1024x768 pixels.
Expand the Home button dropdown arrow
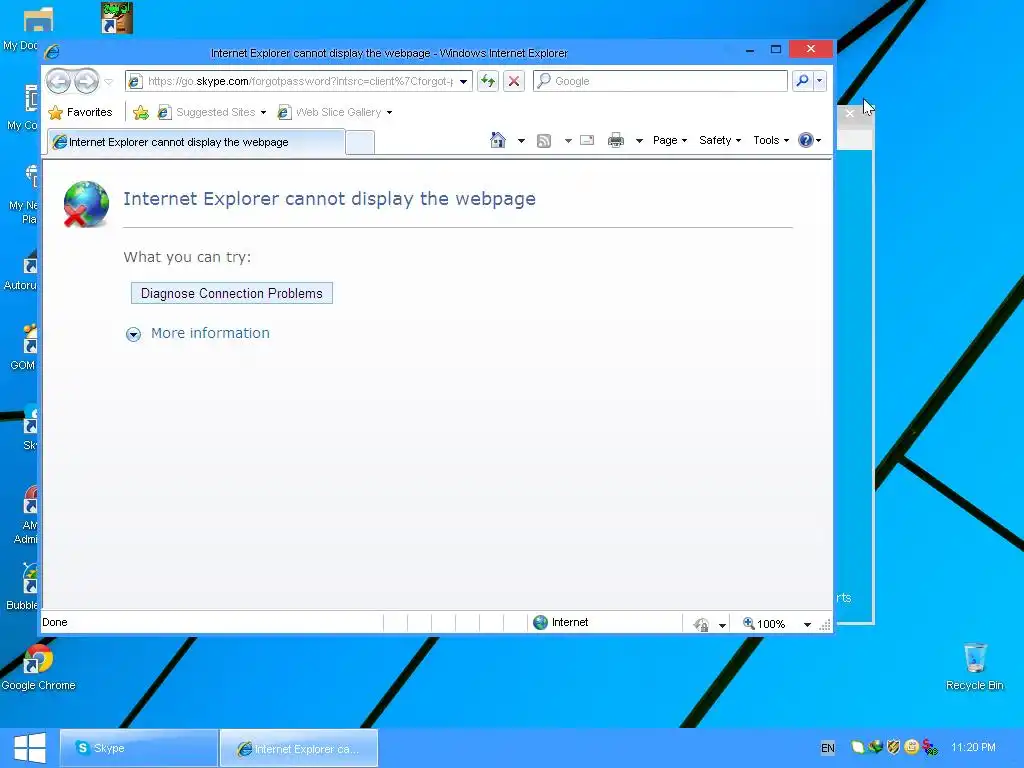coord(521,140)
